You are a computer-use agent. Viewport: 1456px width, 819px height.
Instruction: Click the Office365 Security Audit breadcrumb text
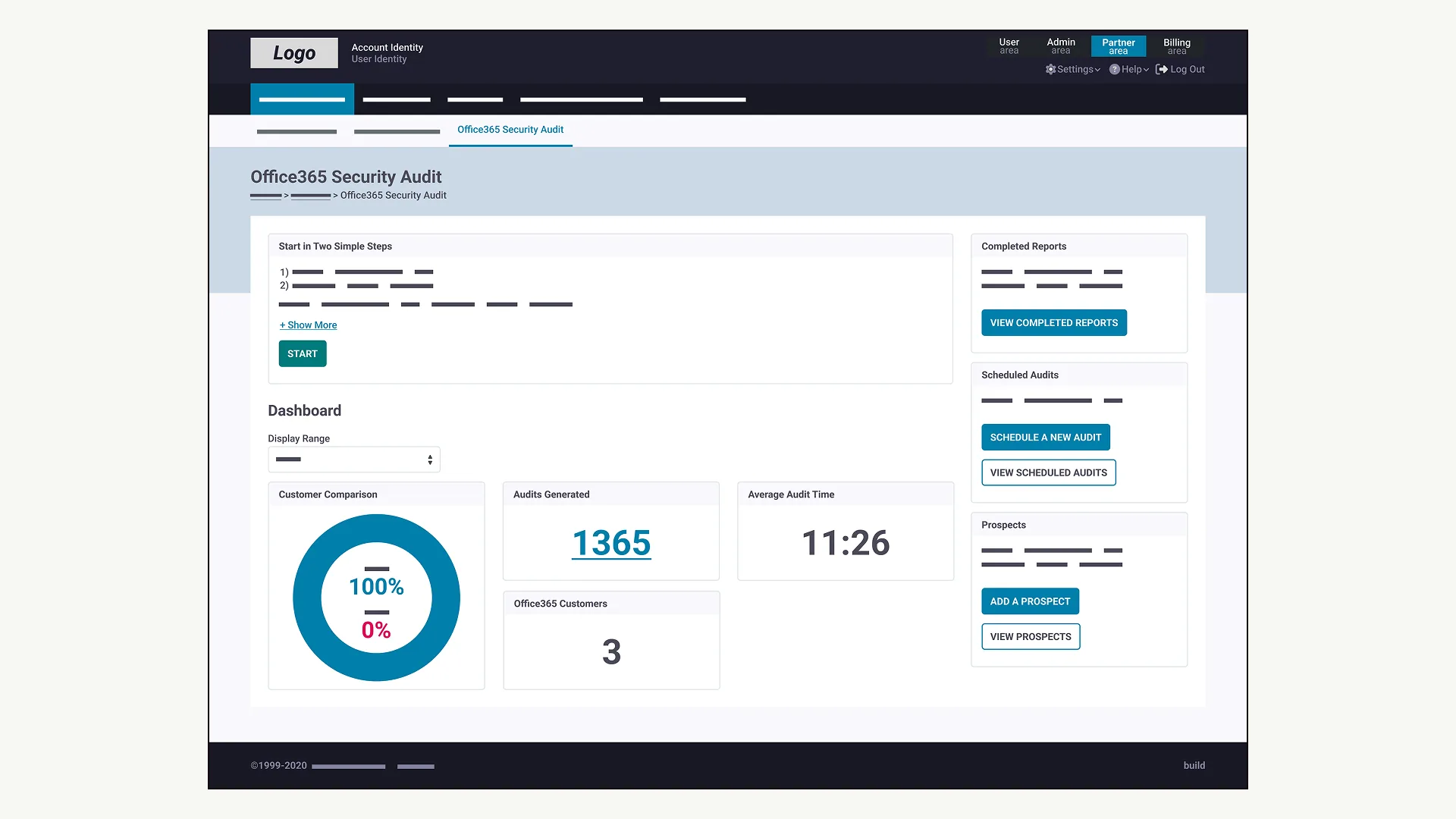tap(393, 196)
